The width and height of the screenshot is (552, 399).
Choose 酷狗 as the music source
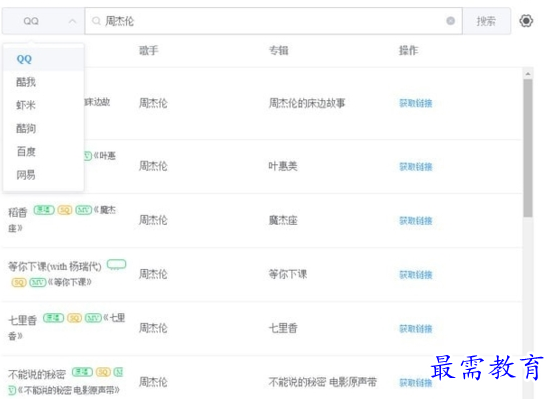(x=43, y=128)
